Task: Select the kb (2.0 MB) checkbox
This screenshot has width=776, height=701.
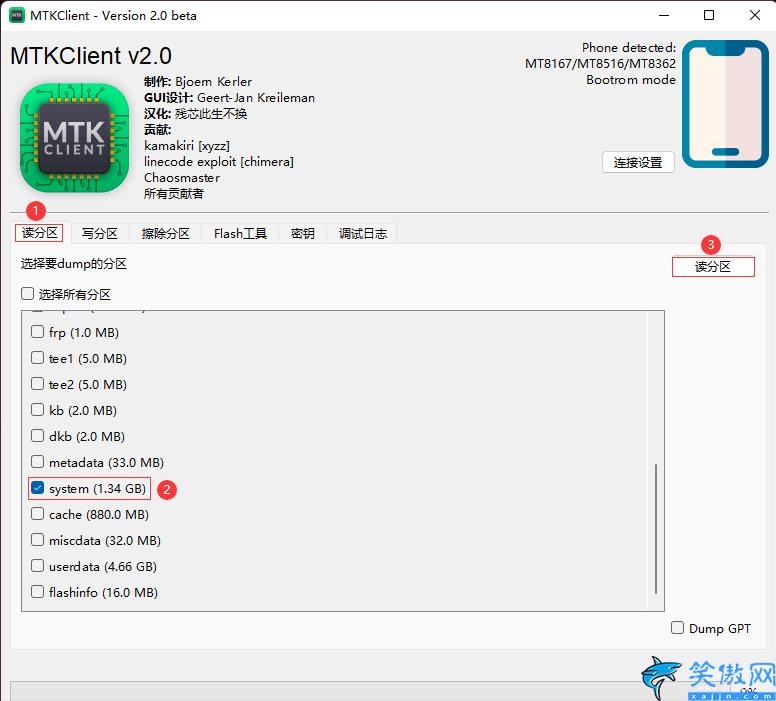Action: point(37,410)
